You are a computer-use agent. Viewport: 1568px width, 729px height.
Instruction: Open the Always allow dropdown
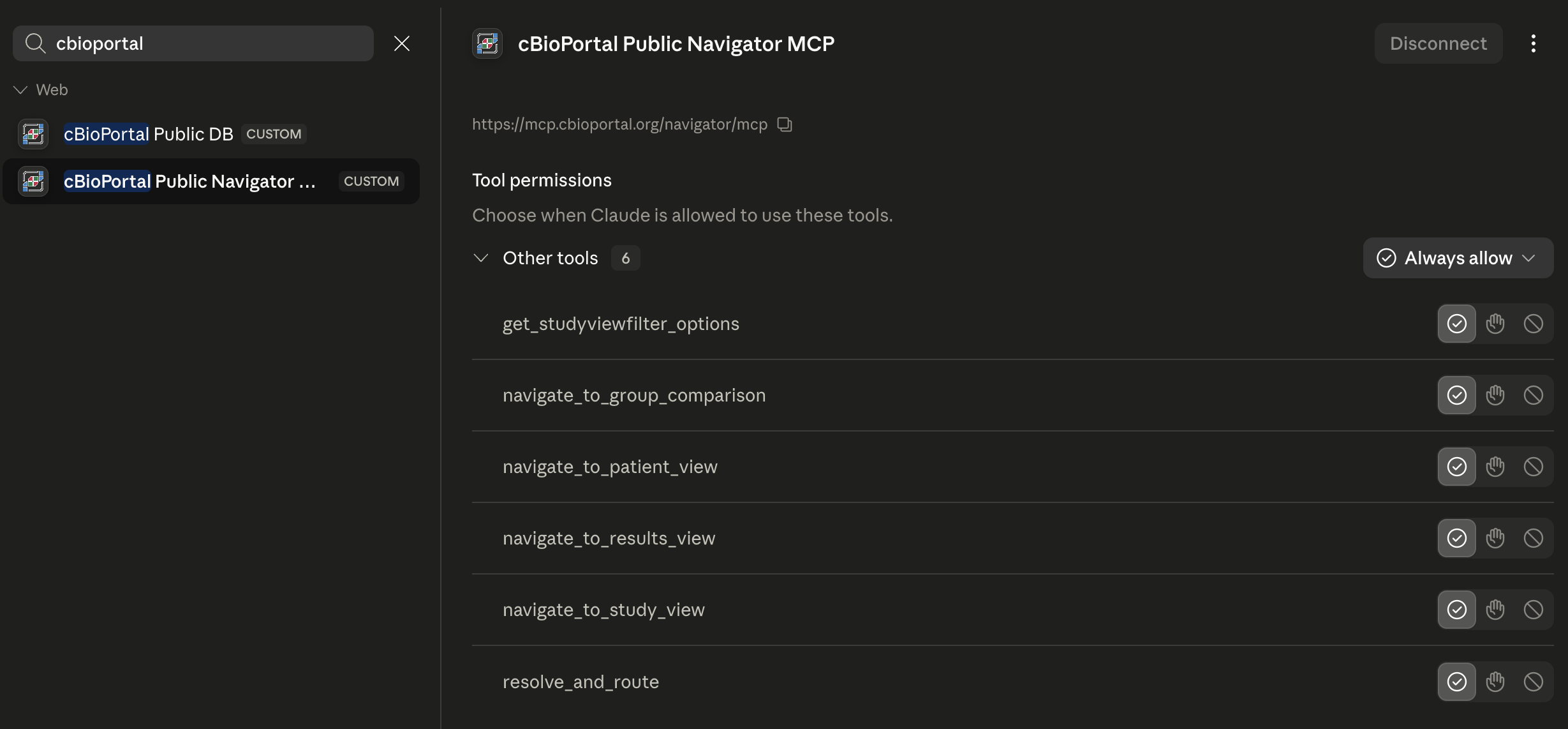pyautogui.click(x=1458, y=258)
